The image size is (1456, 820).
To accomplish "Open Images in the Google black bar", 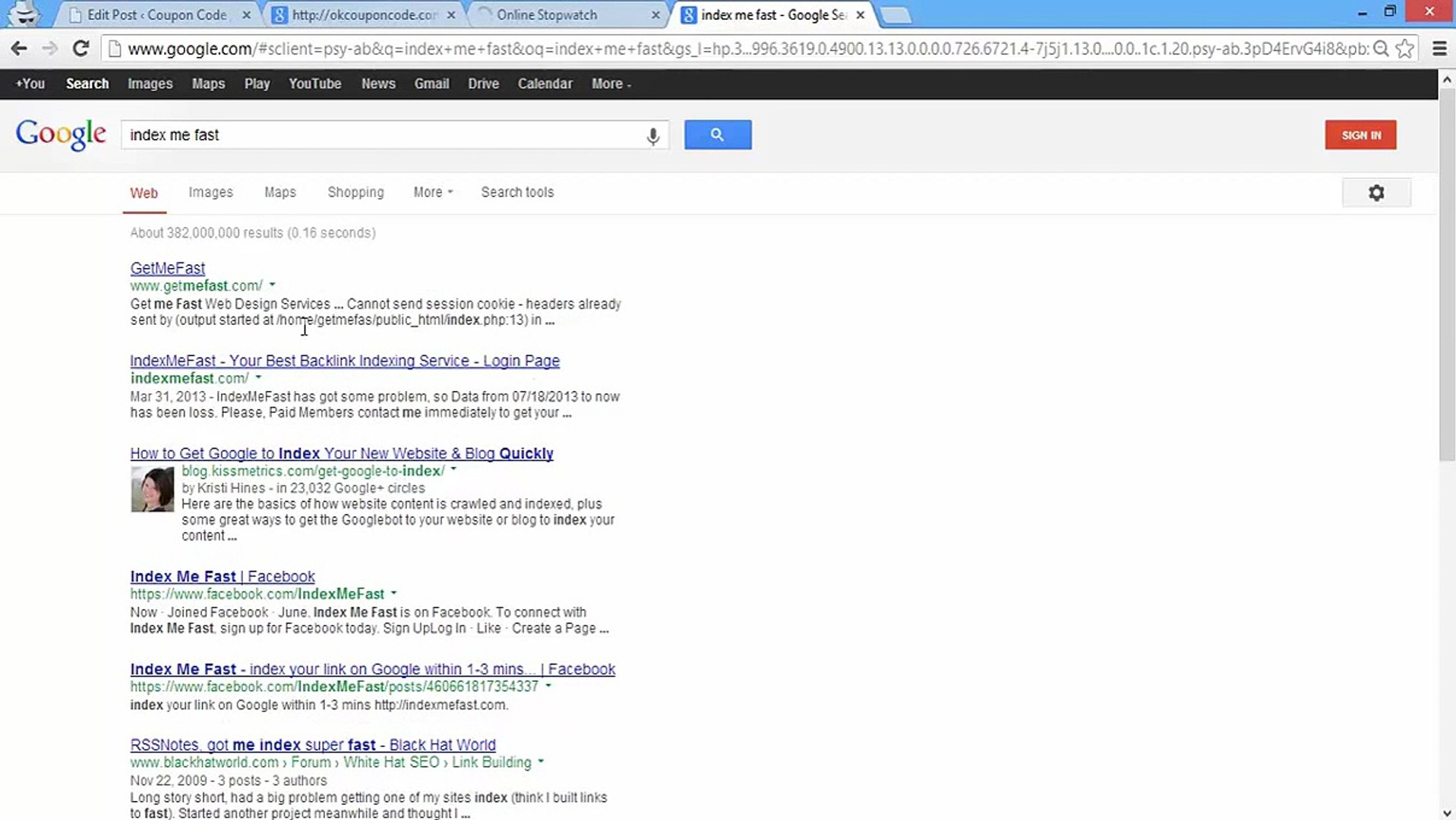I will (150, 84).
